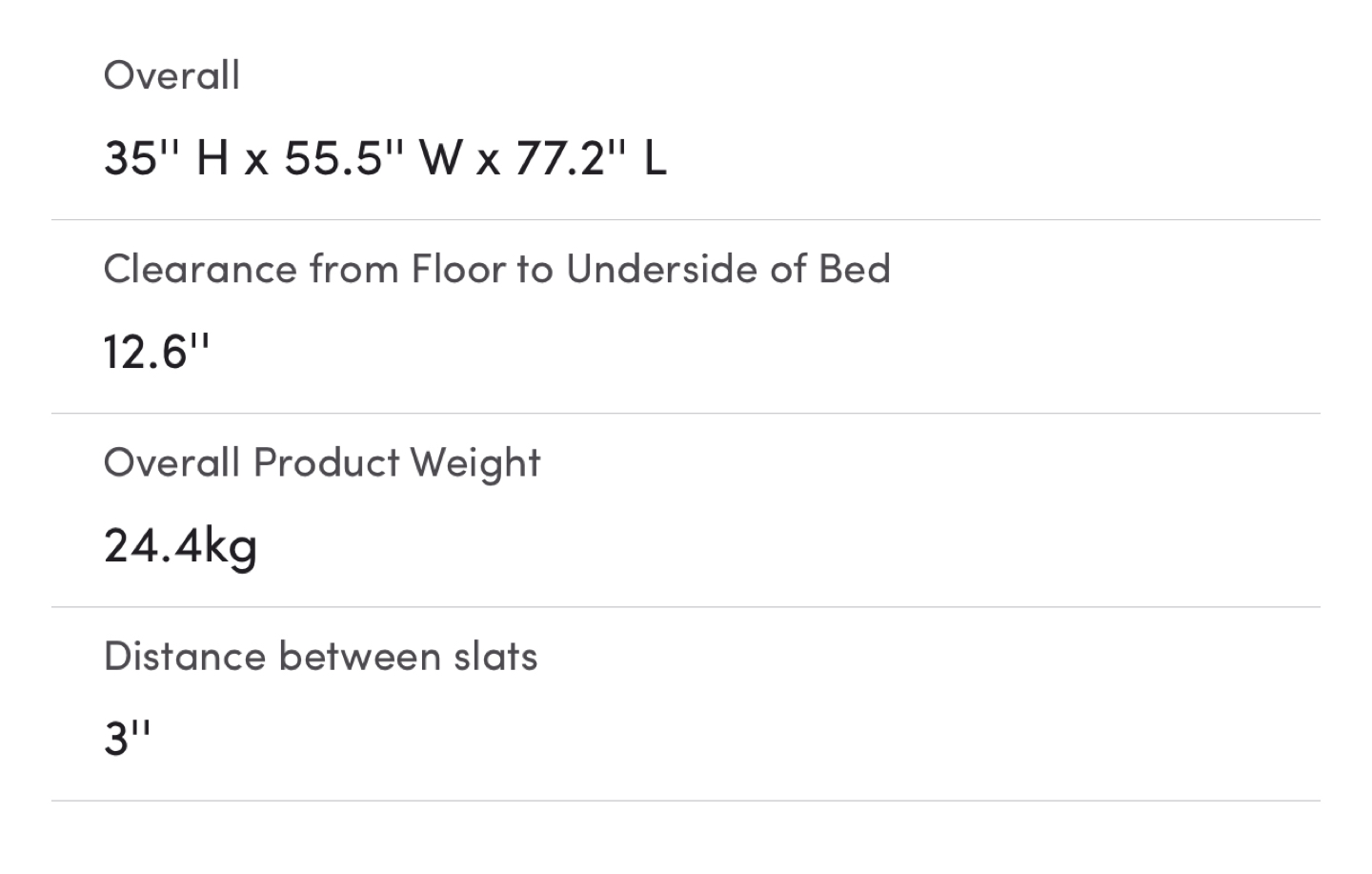The height and width of the screenshot is (874, 1372).
Task: Click the 35'' H height value
Action: 166,157
